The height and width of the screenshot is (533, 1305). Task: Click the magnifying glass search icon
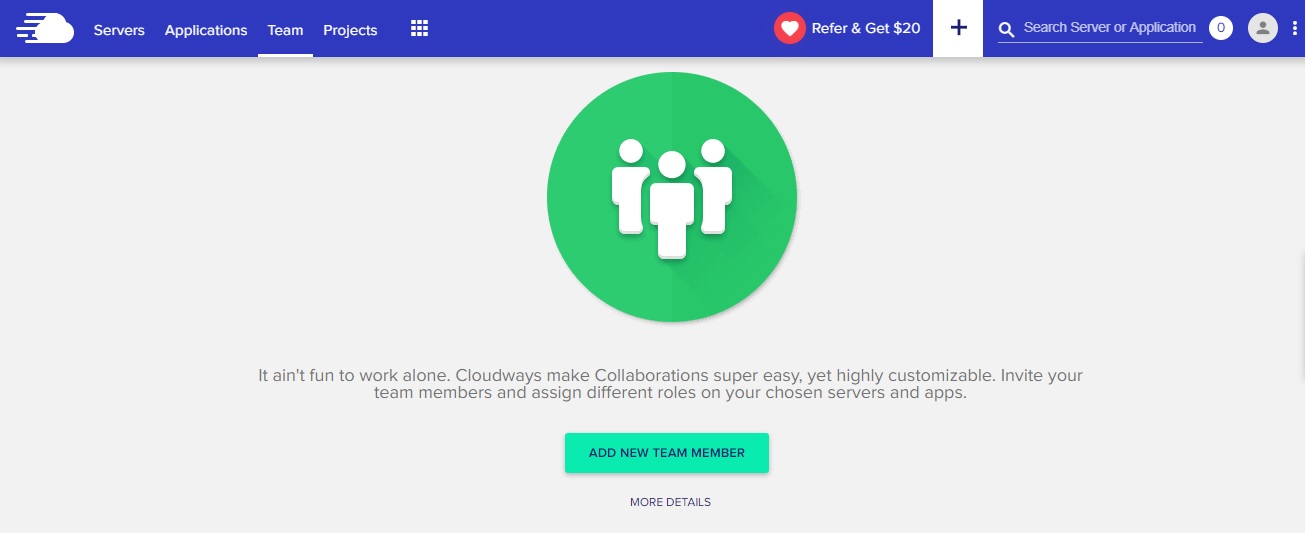click(1007, 30)
